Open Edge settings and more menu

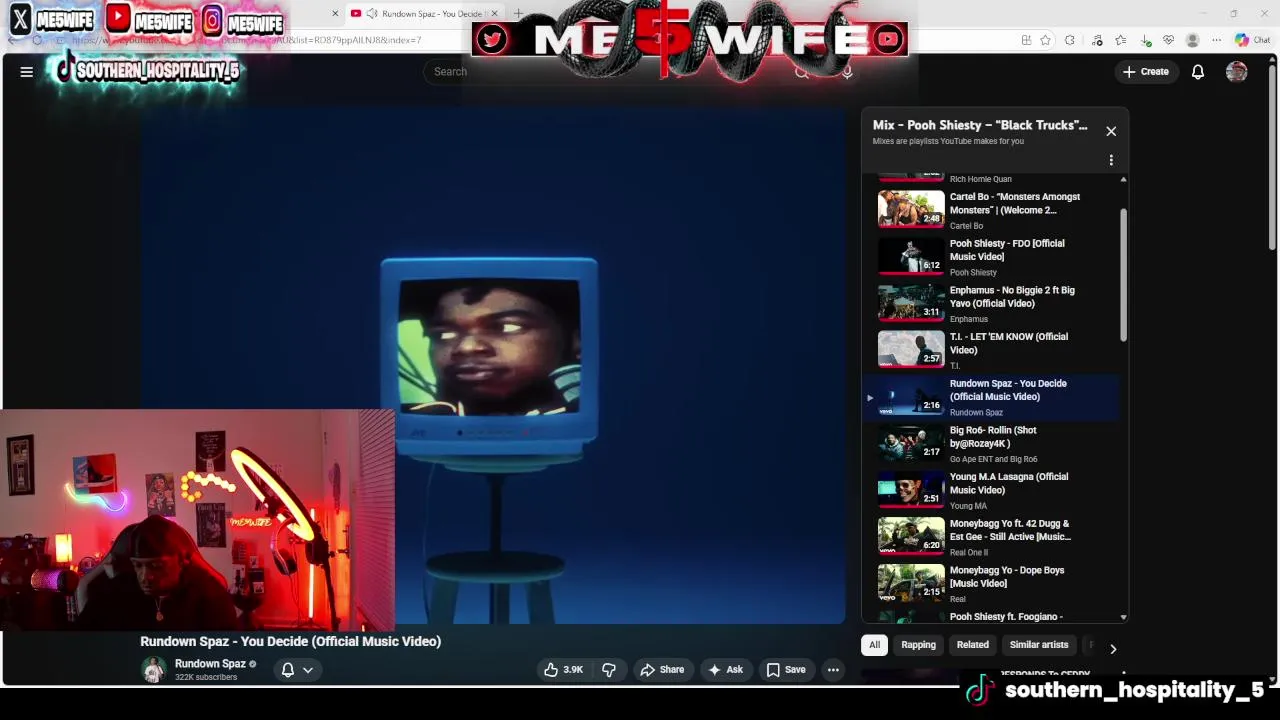coord(1216,40)
